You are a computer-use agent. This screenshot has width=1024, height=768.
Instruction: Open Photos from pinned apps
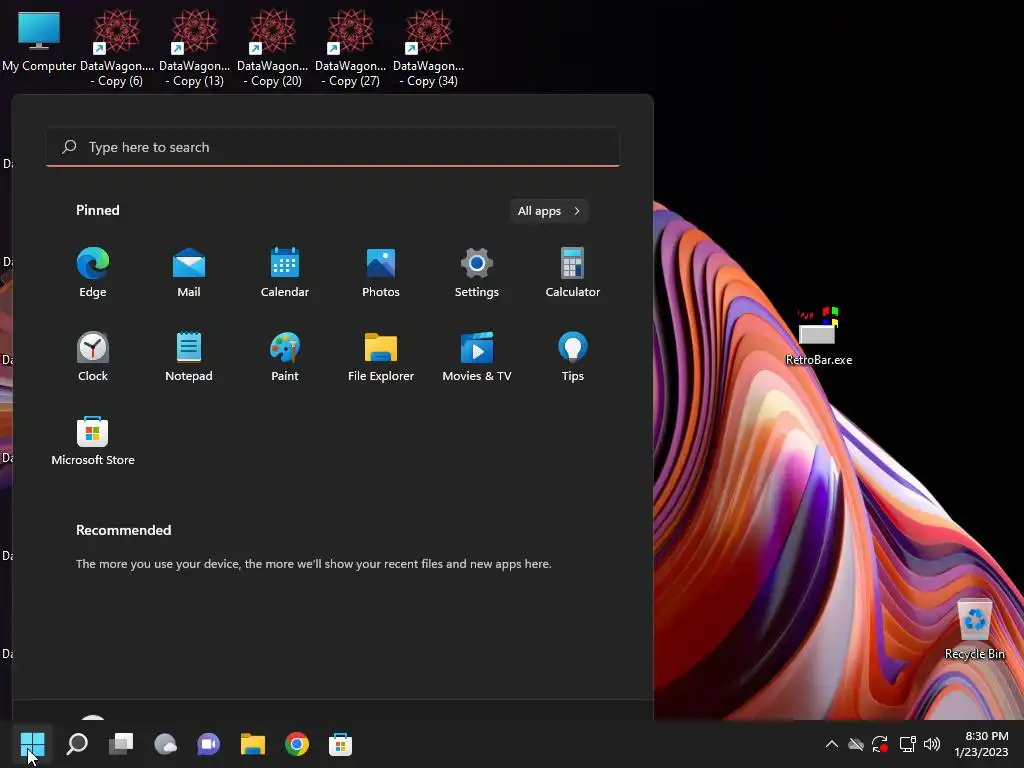(x=381, y=272)
